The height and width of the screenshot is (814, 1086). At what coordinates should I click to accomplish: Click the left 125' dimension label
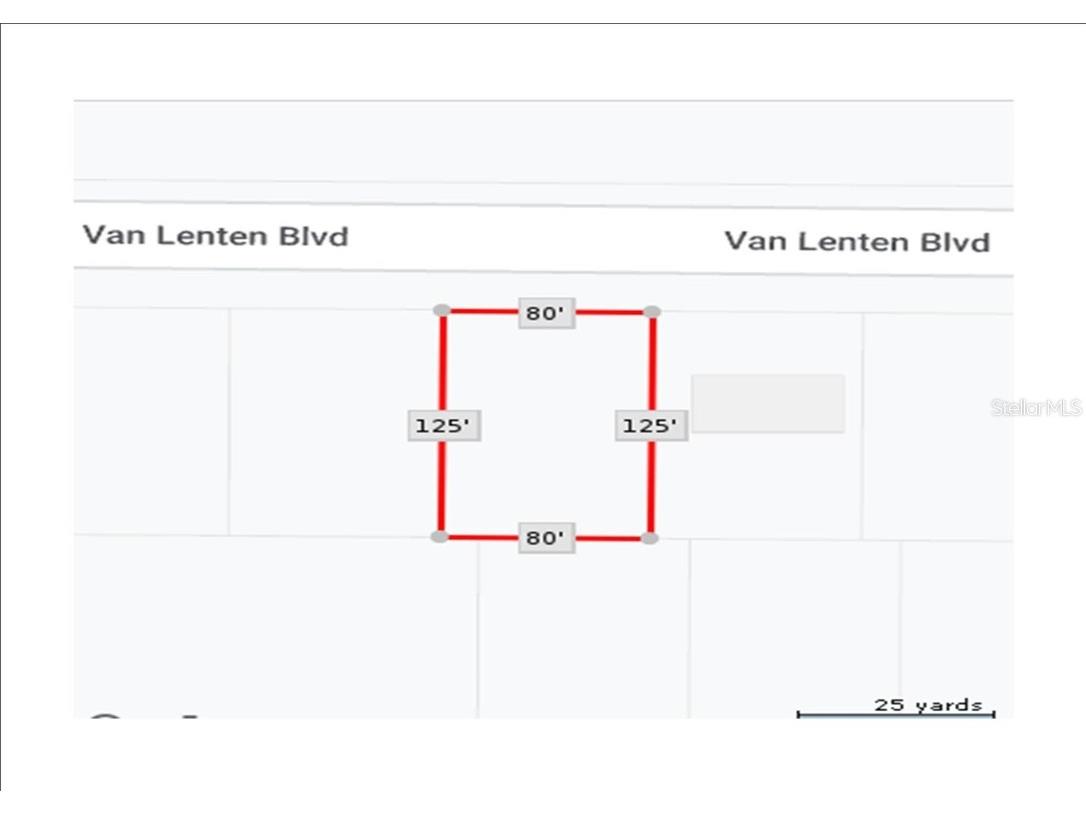[x=443, y=426]
